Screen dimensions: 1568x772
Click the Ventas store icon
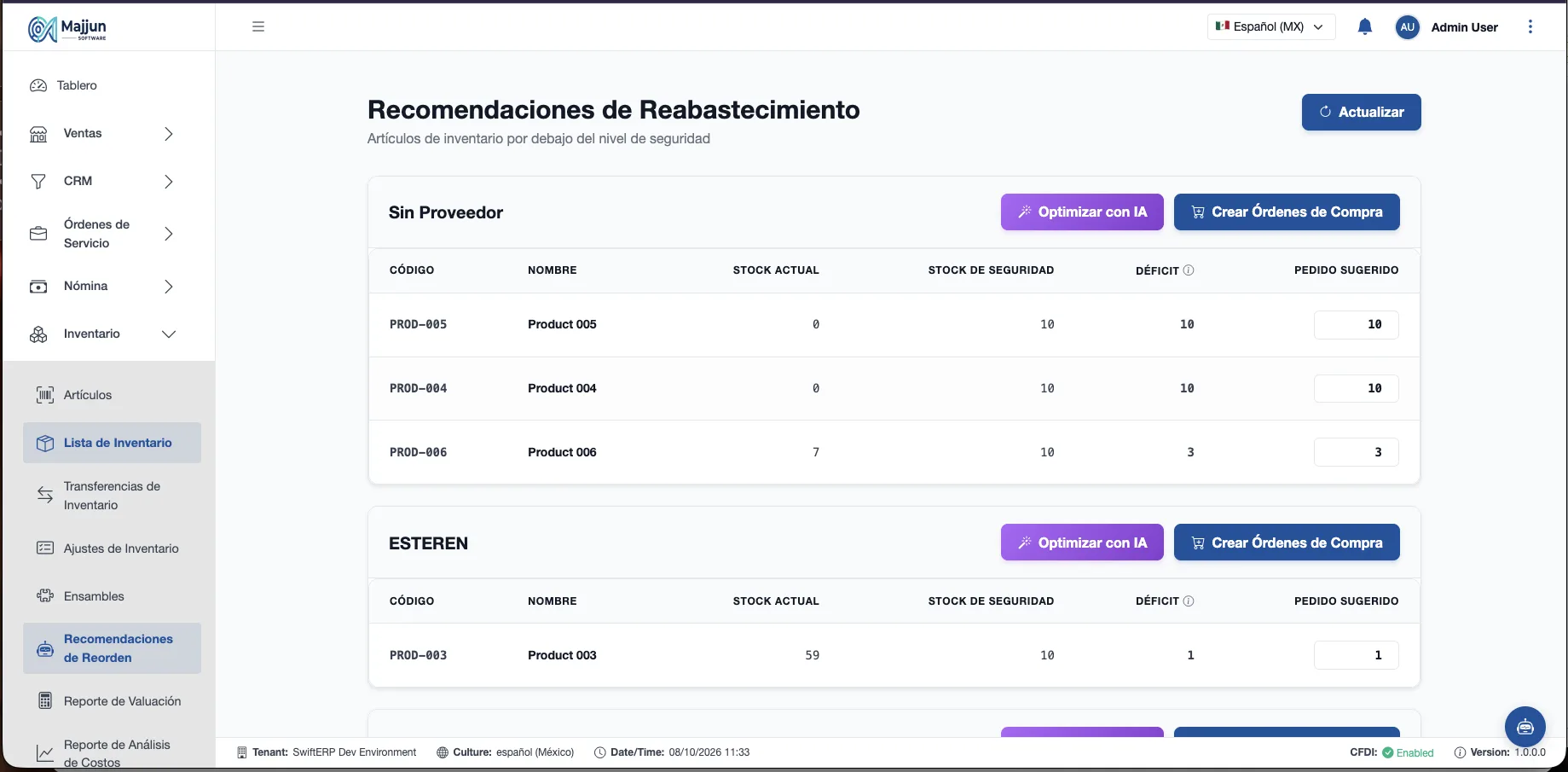38,134
